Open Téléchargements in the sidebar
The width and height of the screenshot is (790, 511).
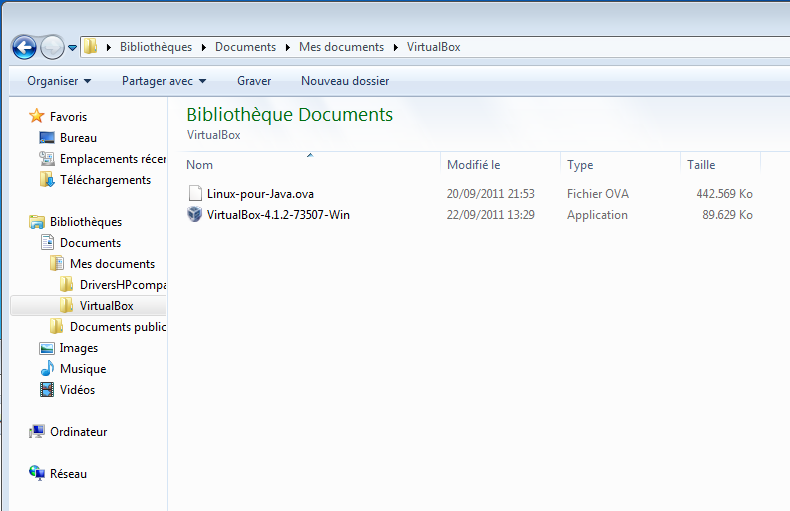[105, 180]
